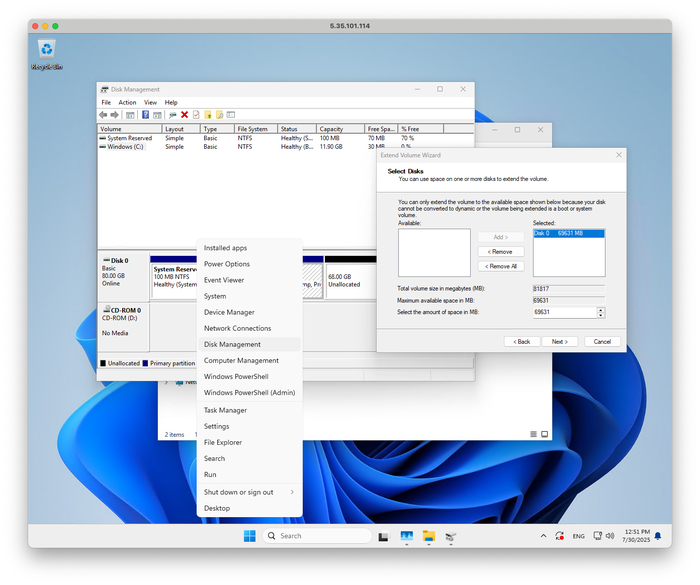Screen dimensions: 700x585
Task: Open Windows Start button on taskbar
Action: 249,536
